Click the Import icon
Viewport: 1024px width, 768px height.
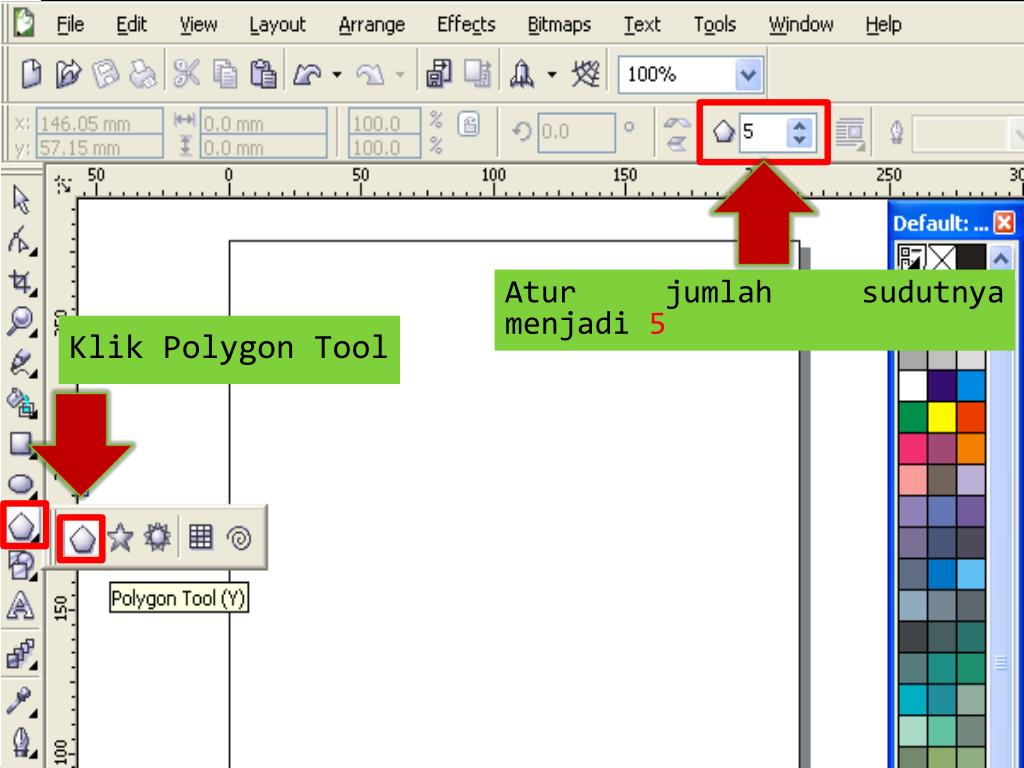439,73
